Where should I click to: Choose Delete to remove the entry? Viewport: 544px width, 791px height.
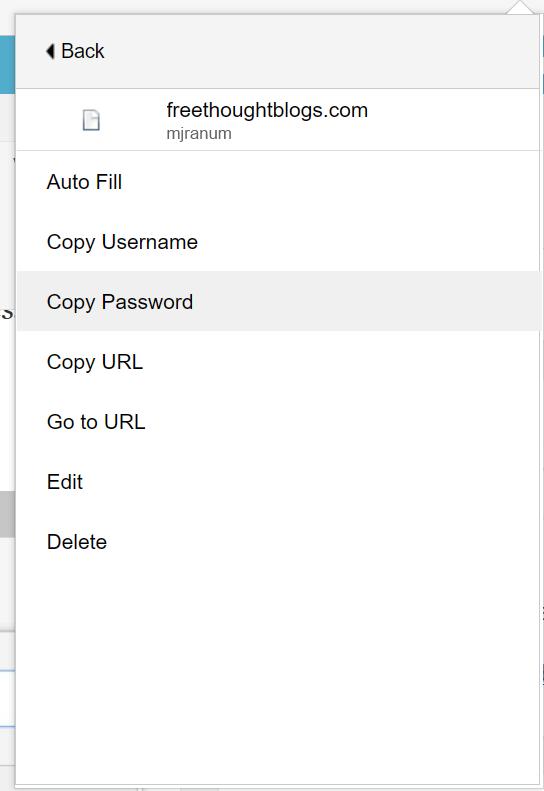pyautogui.click(x=278, y=542)
